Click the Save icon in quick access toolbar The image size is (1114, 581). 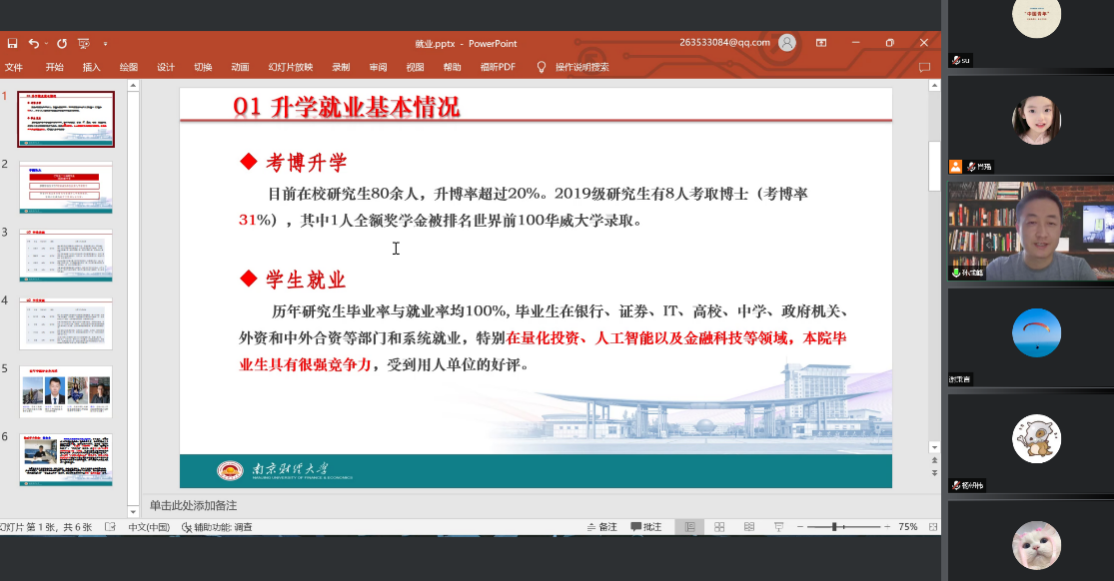point(12,43)
